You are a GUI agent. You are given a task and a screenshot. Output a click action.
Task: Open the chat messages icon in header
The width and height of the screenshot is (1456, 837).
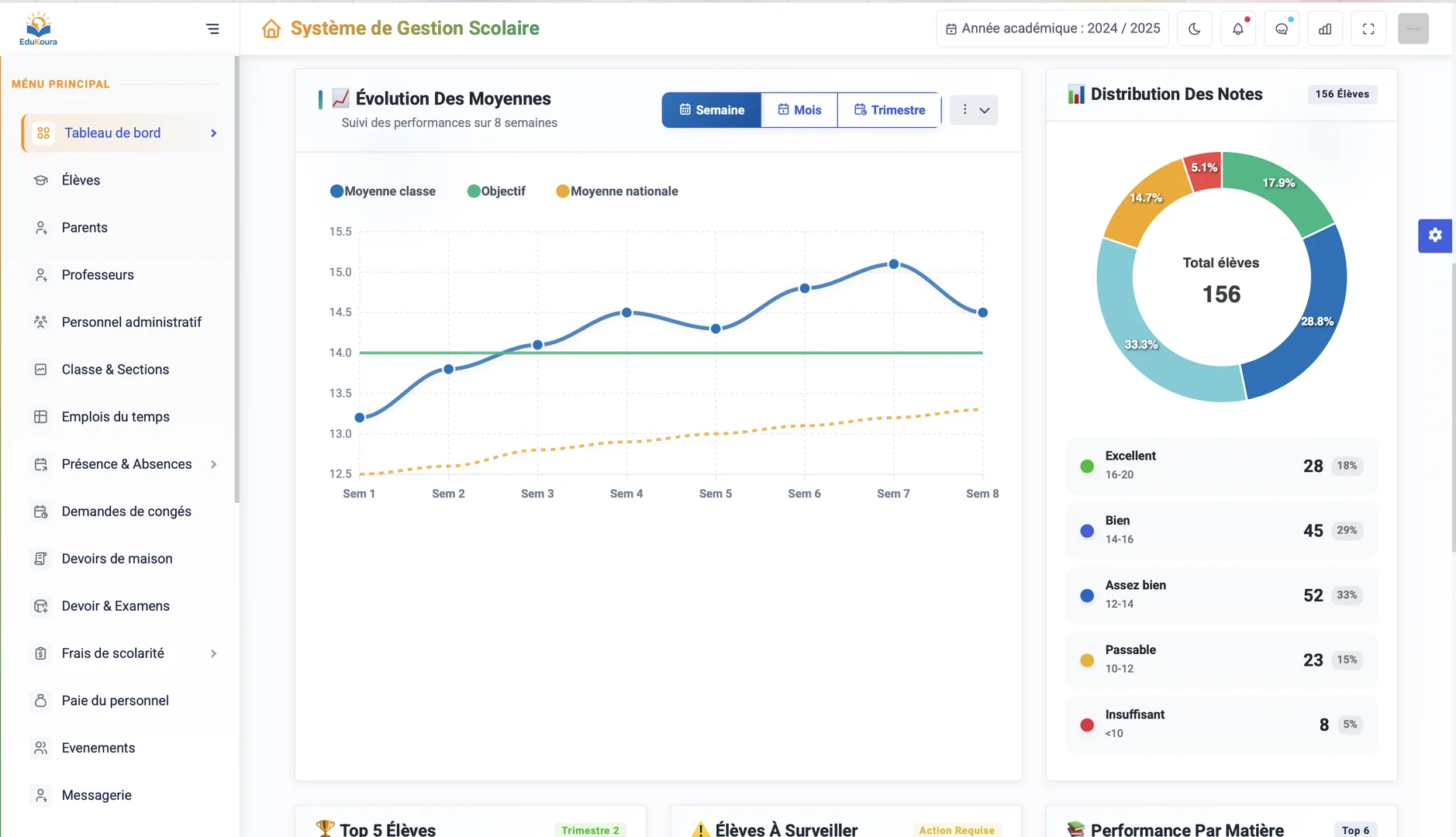pyautogui.click(x=1282, y=29)
